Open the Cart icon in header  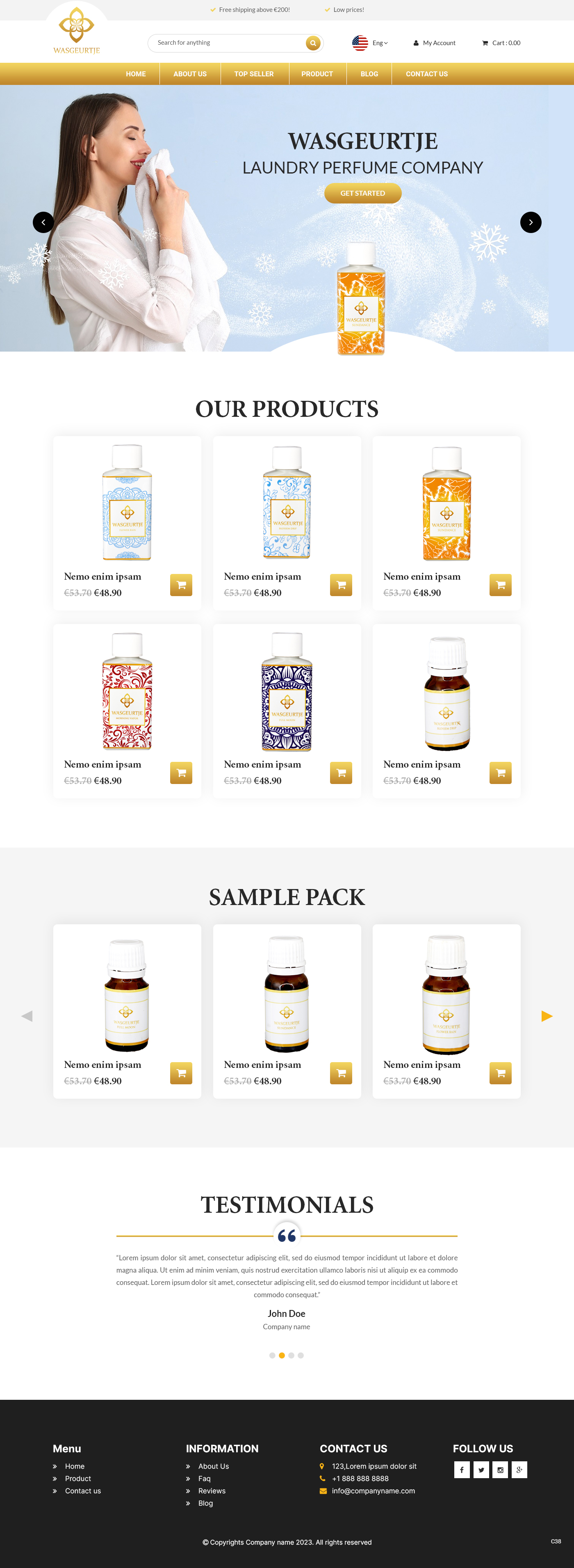click(485, 43)
